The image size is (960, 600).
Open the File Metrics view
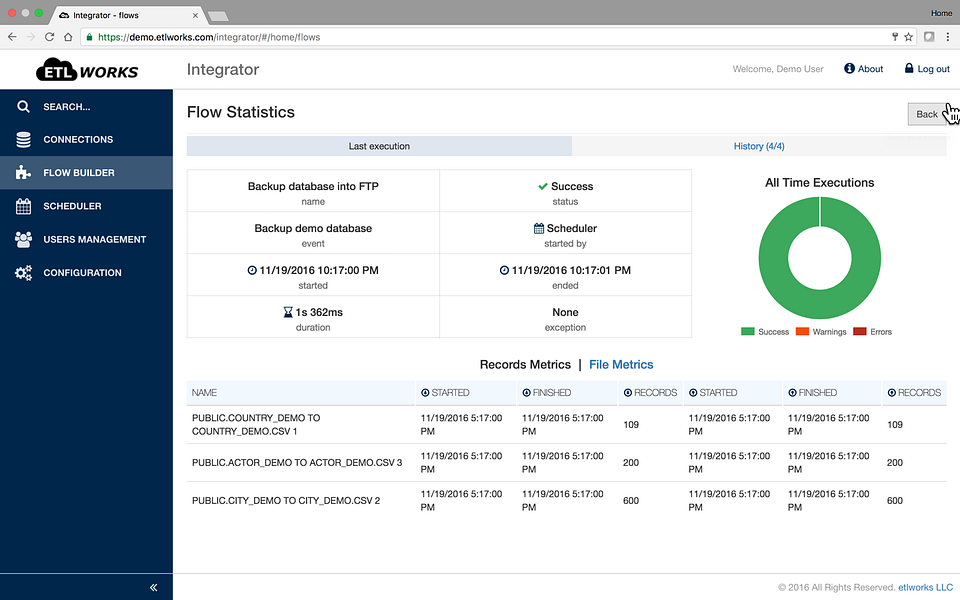[621, 365]
